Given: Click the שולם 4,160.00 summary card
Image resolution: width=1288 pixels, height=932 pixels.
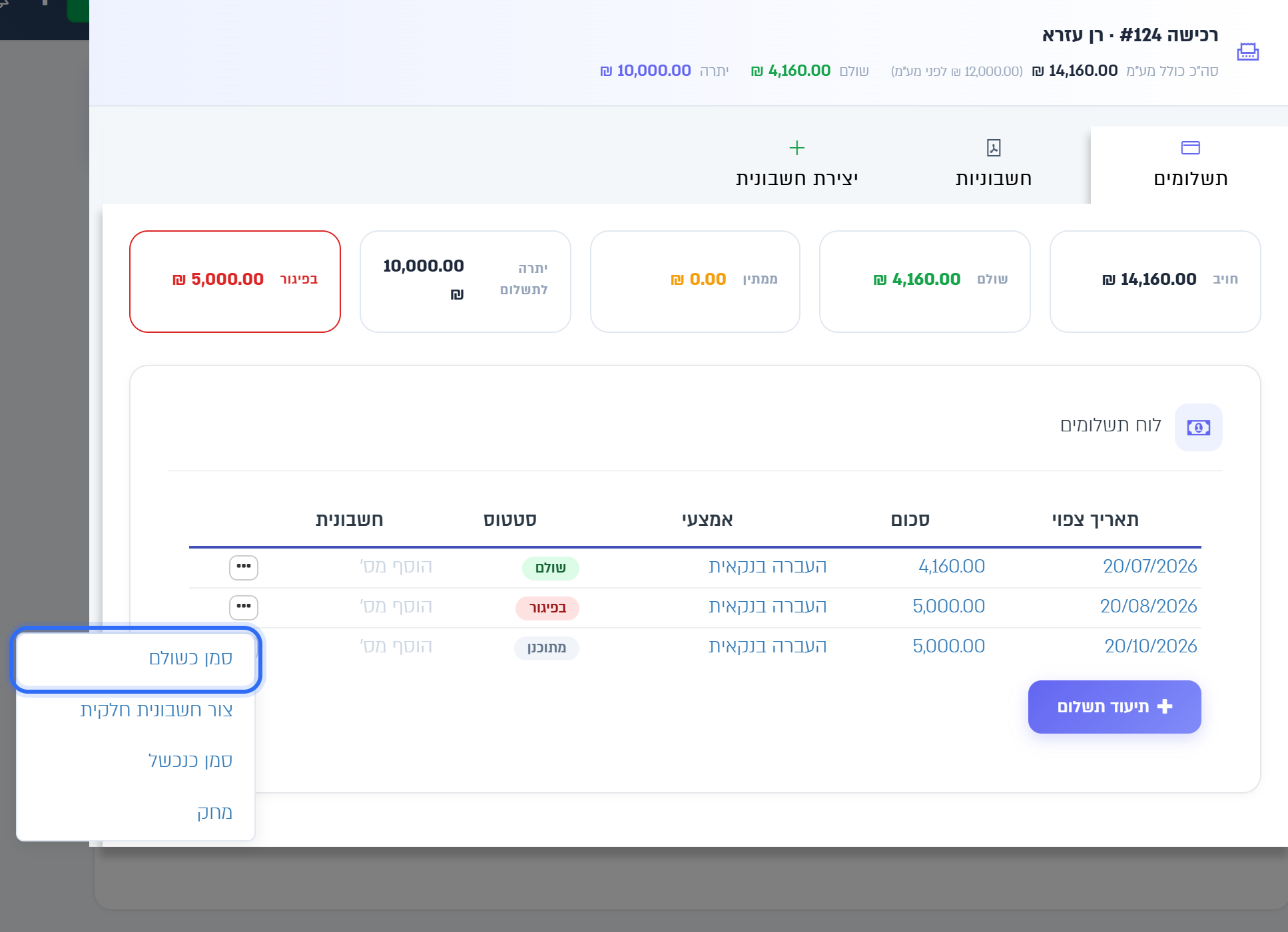Looking at the screenshot, I should [925, 282].
